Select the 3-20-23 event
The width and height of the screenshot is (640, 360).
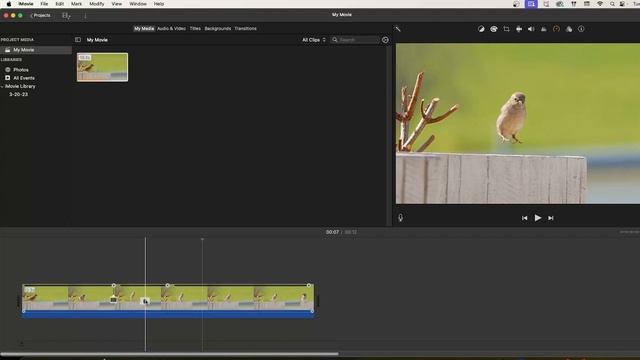18,94
